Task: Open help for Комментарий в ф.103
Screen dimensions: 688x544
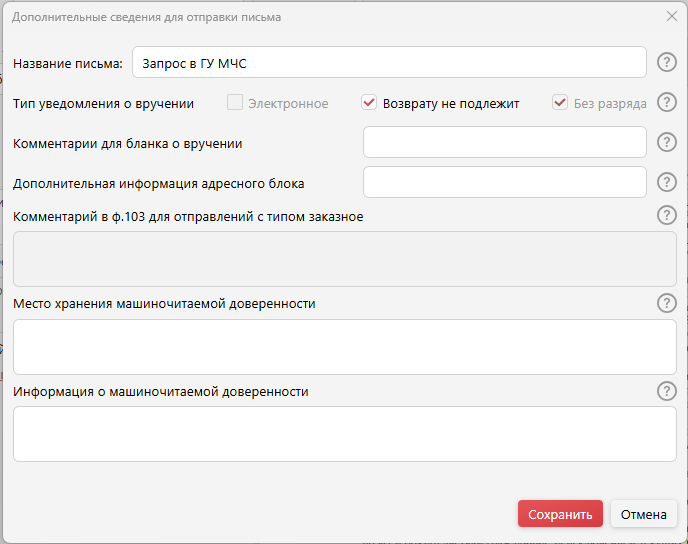Action: tap(667, 216)
